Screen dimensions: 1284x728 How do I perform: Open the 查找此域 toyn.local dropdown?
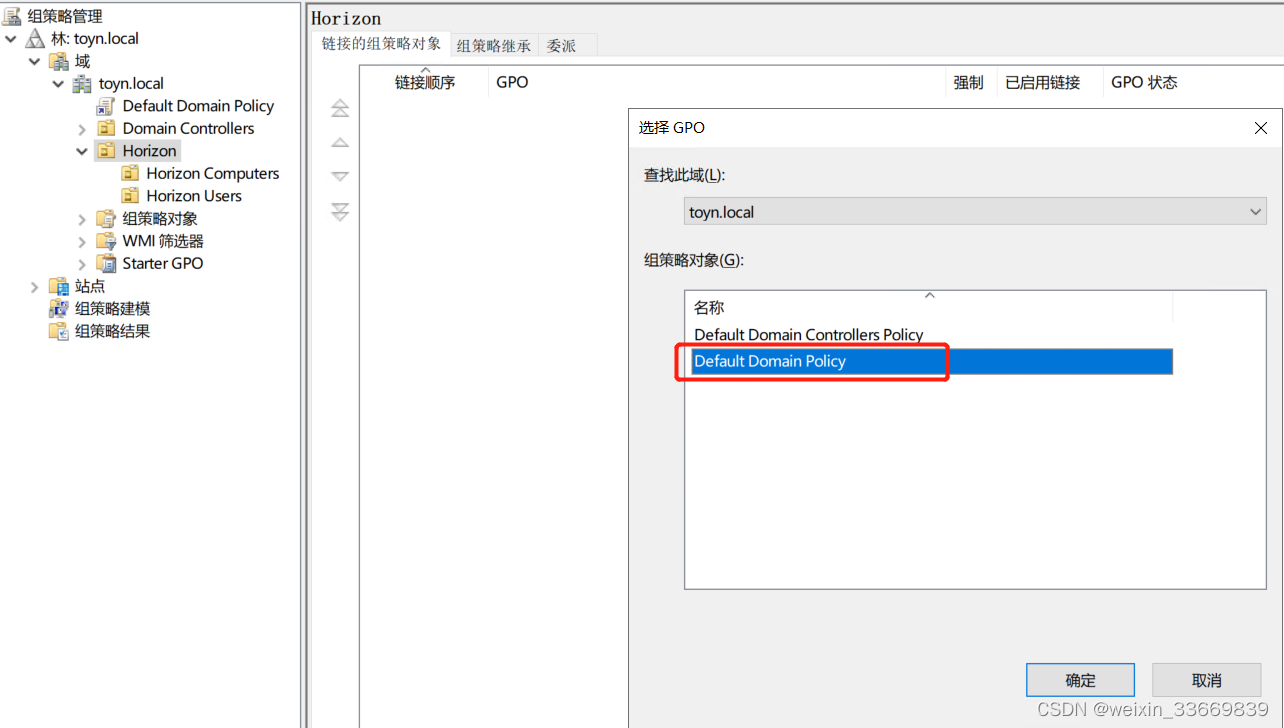pos(975,212)
